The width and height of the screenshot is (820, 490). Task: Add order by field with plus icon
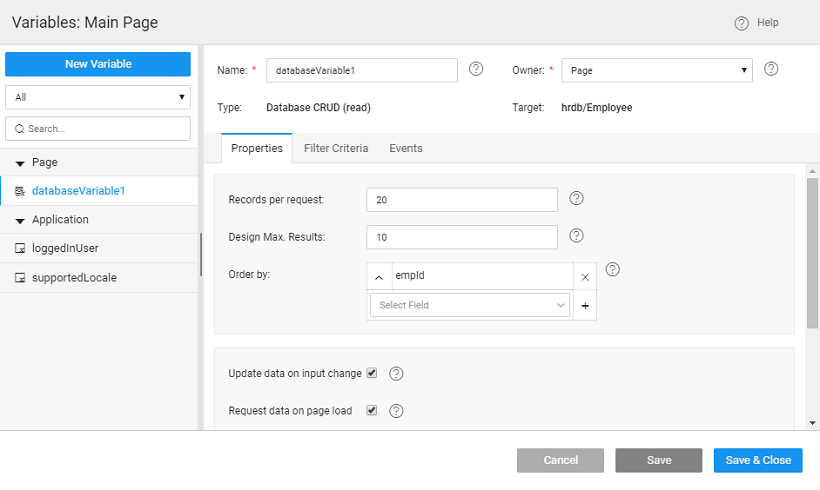click(x=585, y=306)
